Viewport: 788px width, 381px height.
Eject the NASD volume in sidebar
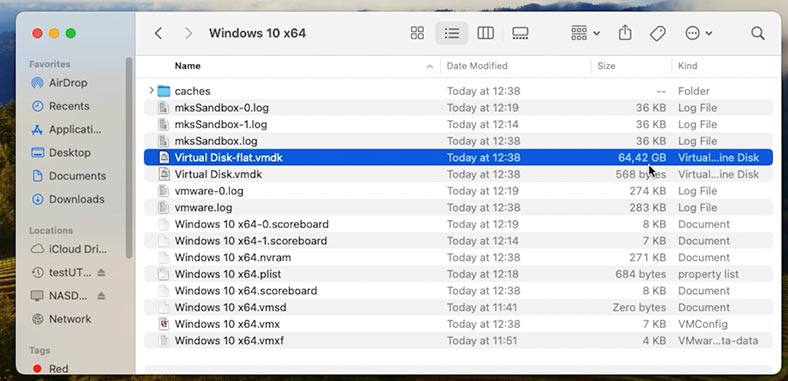pos(101,296)
